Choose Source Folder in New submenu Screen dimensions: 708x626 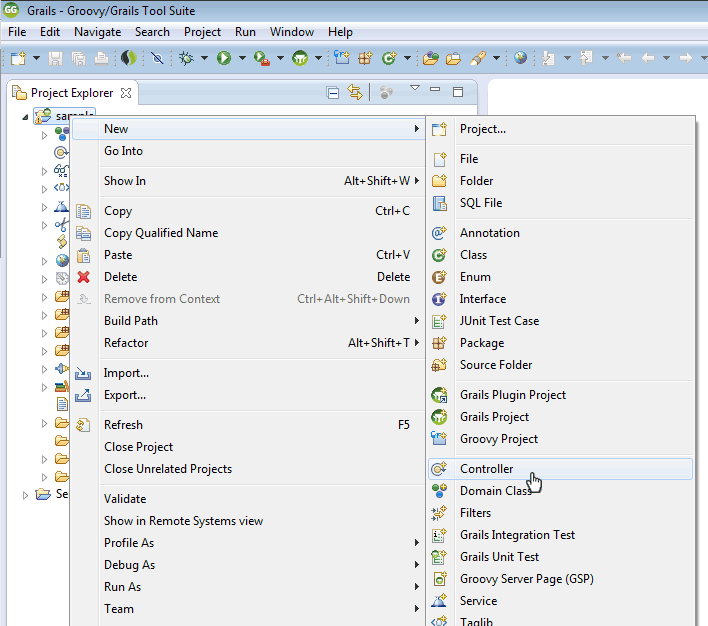click(x=560, y=365)
